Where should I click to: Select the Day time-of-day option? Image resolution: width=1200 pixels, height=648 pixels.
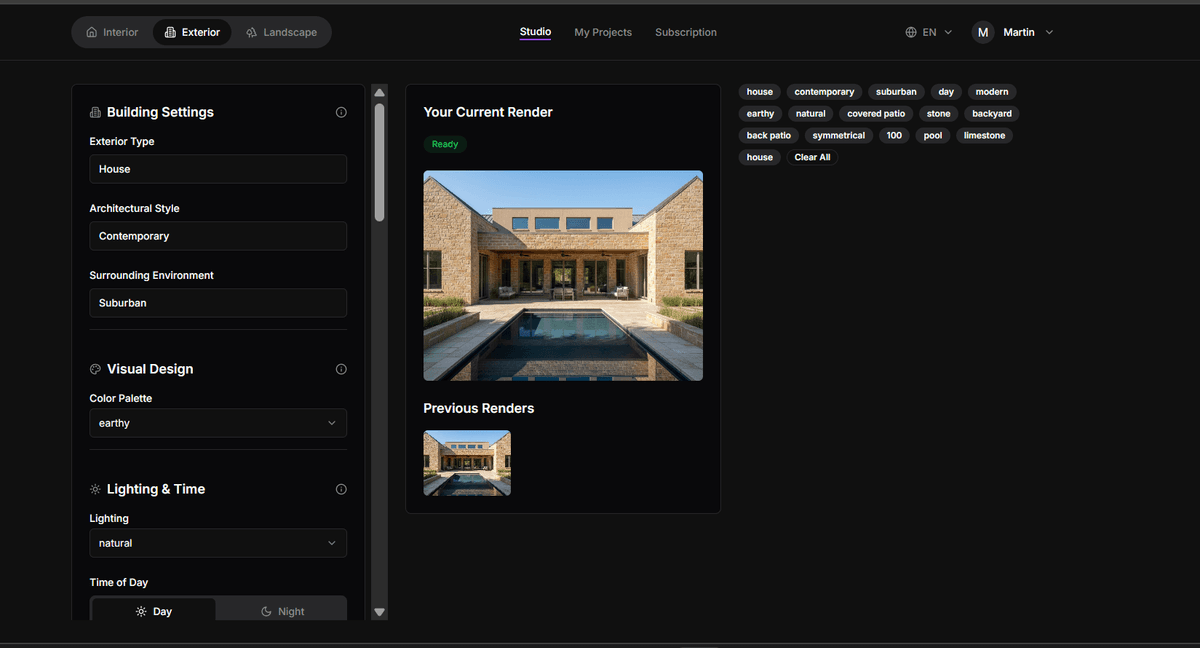[153, 610]
